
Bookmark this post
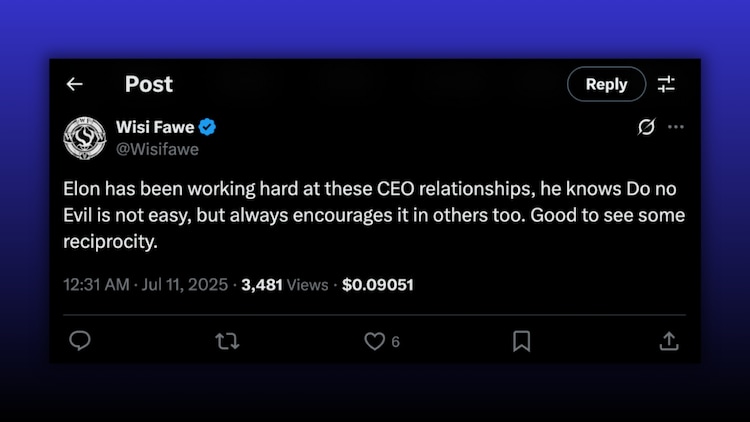tap(521, 341)
